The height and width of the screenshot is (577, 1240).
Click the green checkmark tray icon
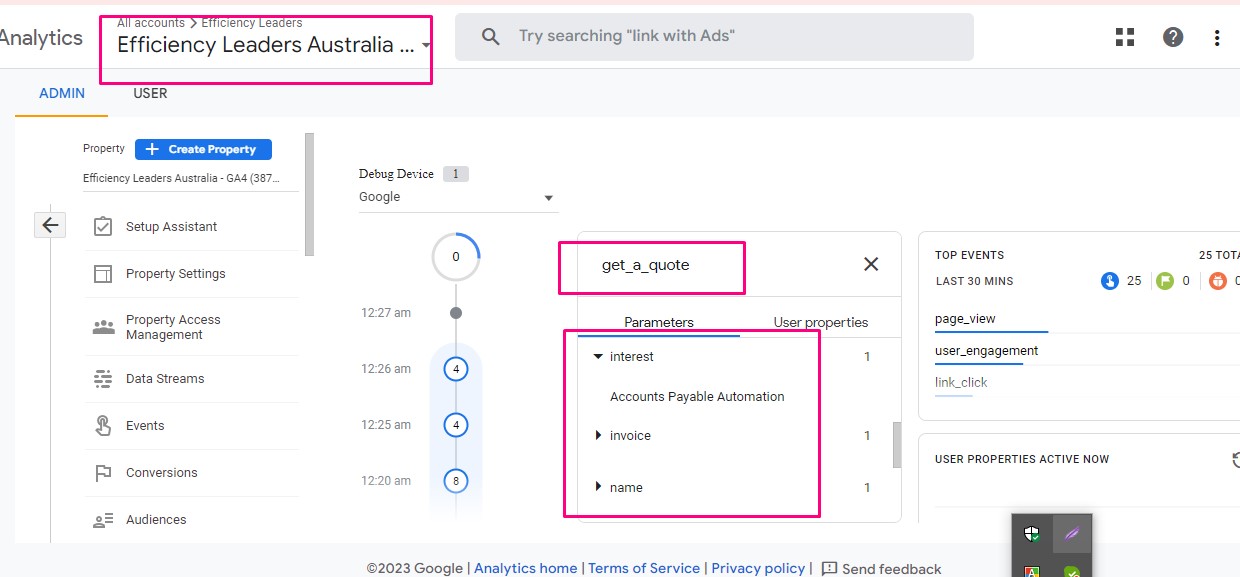tap(1072, 572)
